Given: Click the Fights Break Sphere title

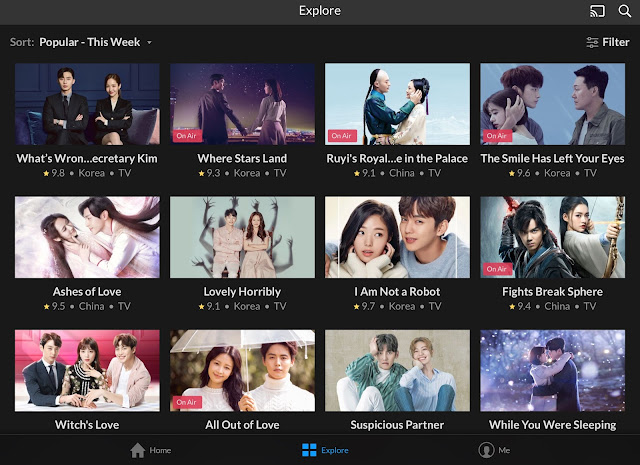Looking at the screenshot, I should coord(552,291).
